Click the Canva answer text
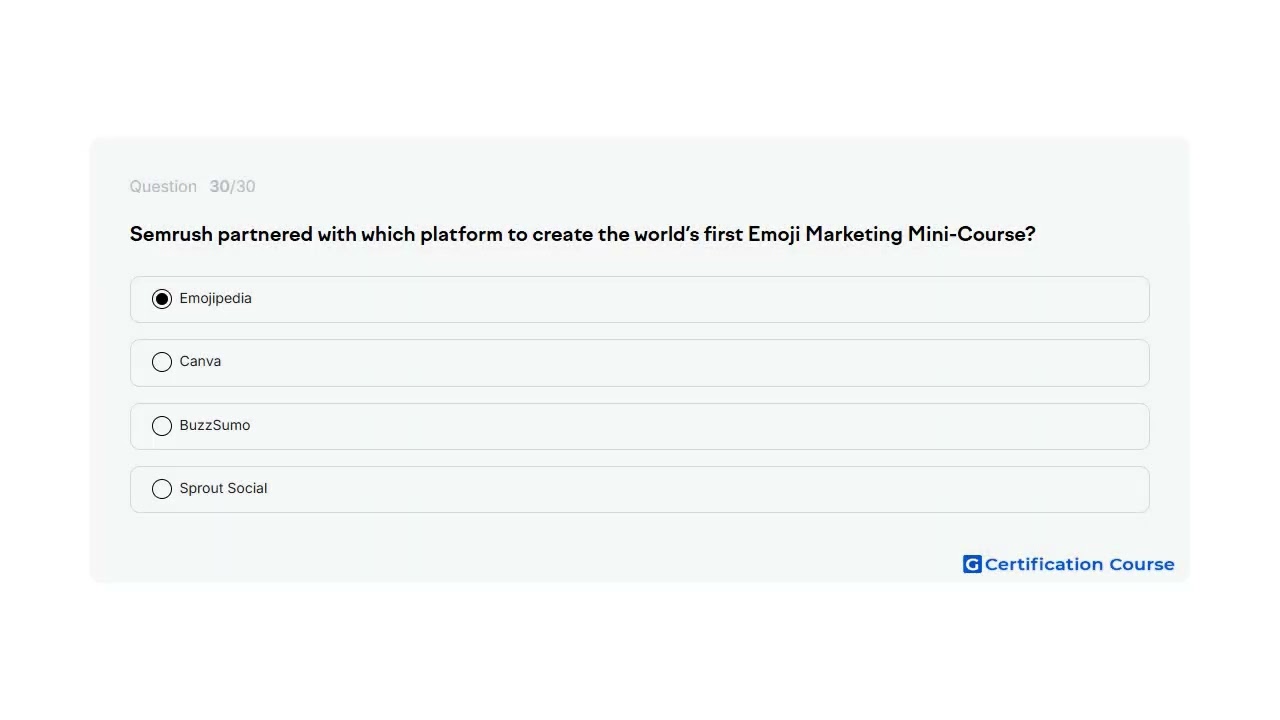1280x720 pixels. [x=200, y=361]
